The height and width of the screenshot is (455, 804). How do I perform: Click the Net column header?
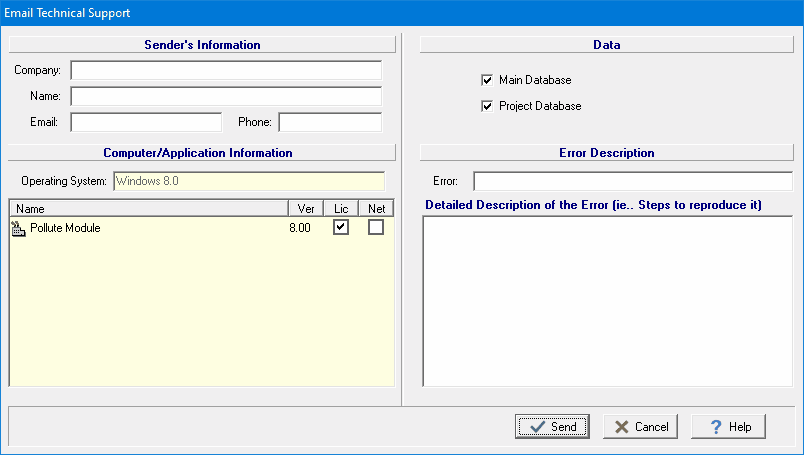coord(376,208)
